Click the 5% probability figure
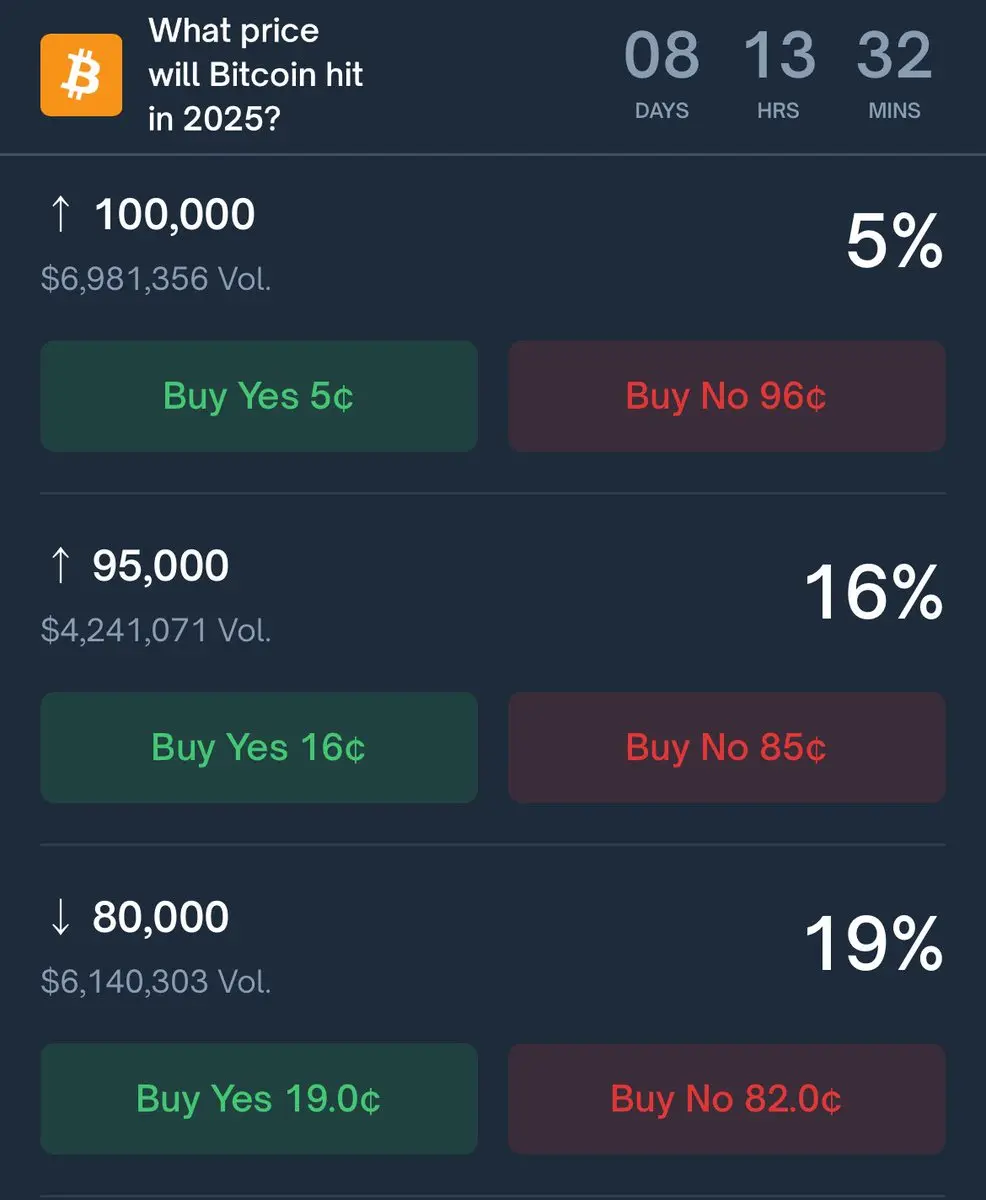986x1200 pixels. coord(894,242)
